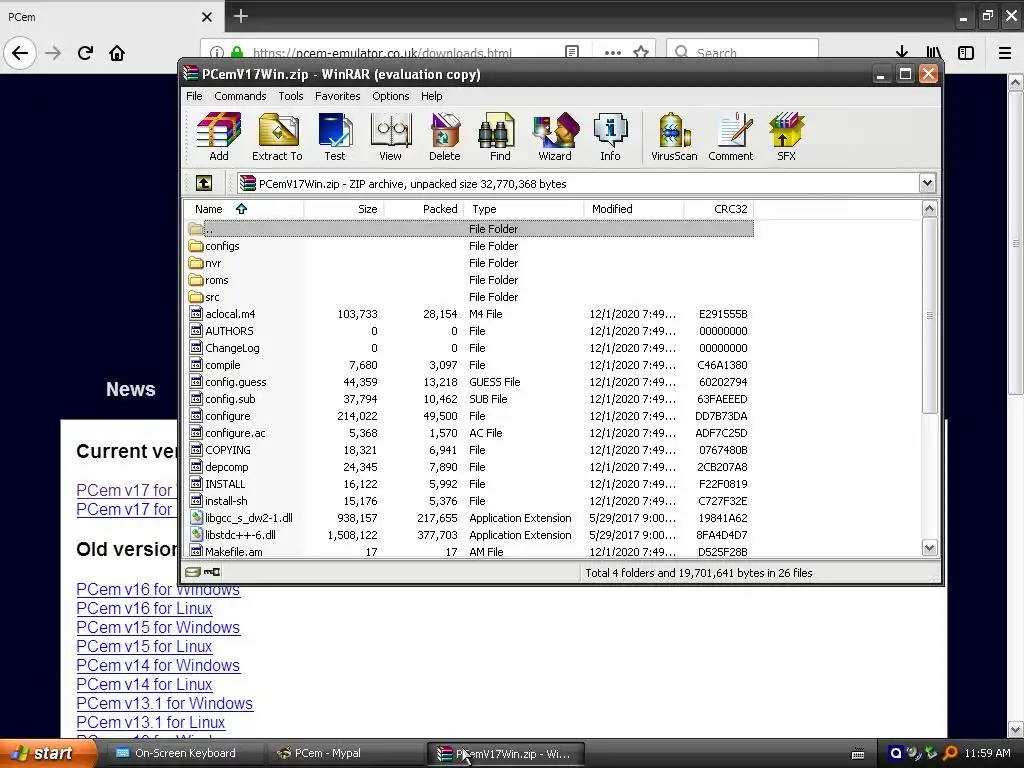Open PCem v15 for Windows link
This screenshot has width=1024, height=768.
coord(158,628)
